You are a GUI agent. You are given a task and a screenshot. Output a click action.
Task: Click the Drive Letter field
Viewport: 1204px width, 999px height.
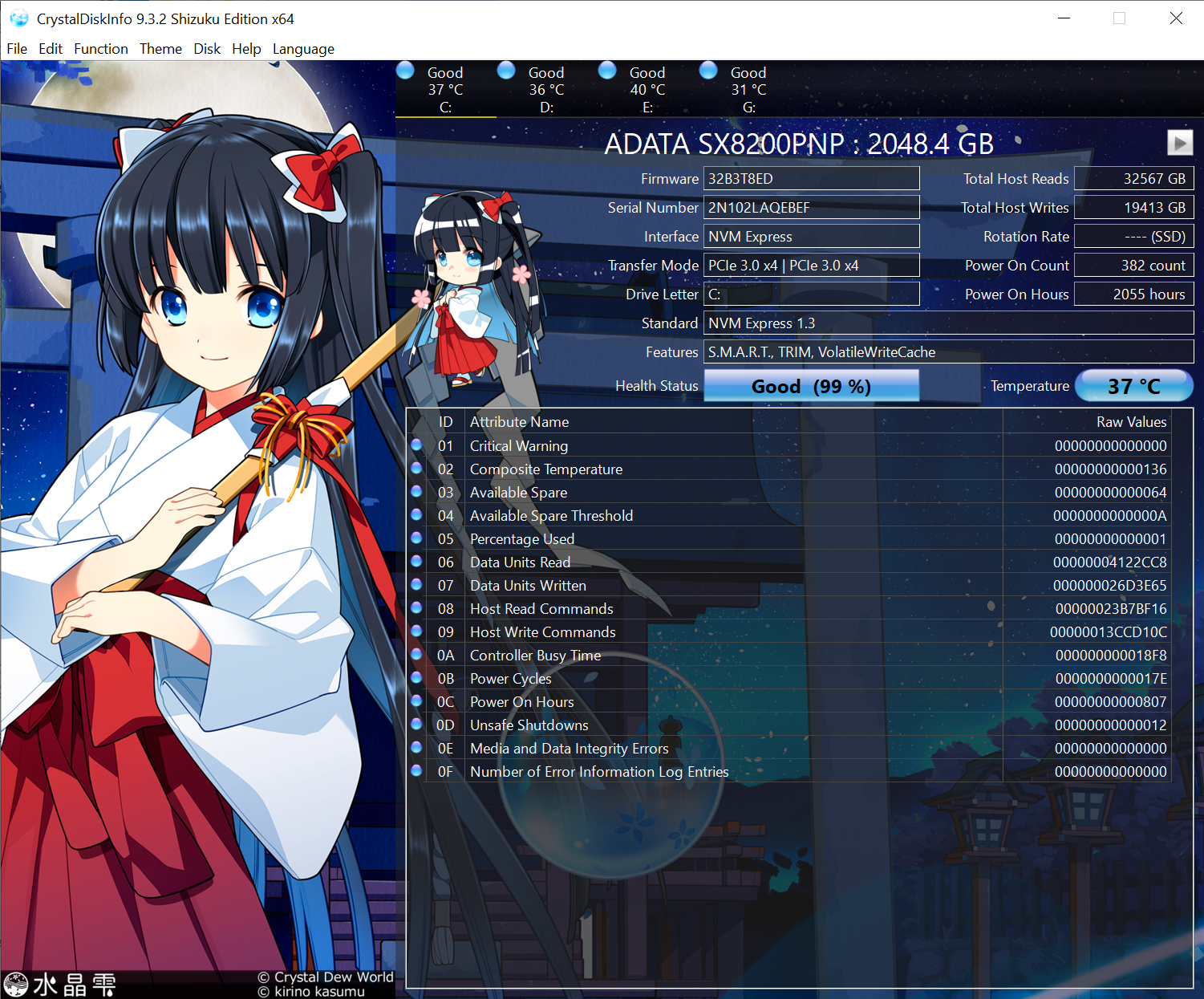pos(811,294)
